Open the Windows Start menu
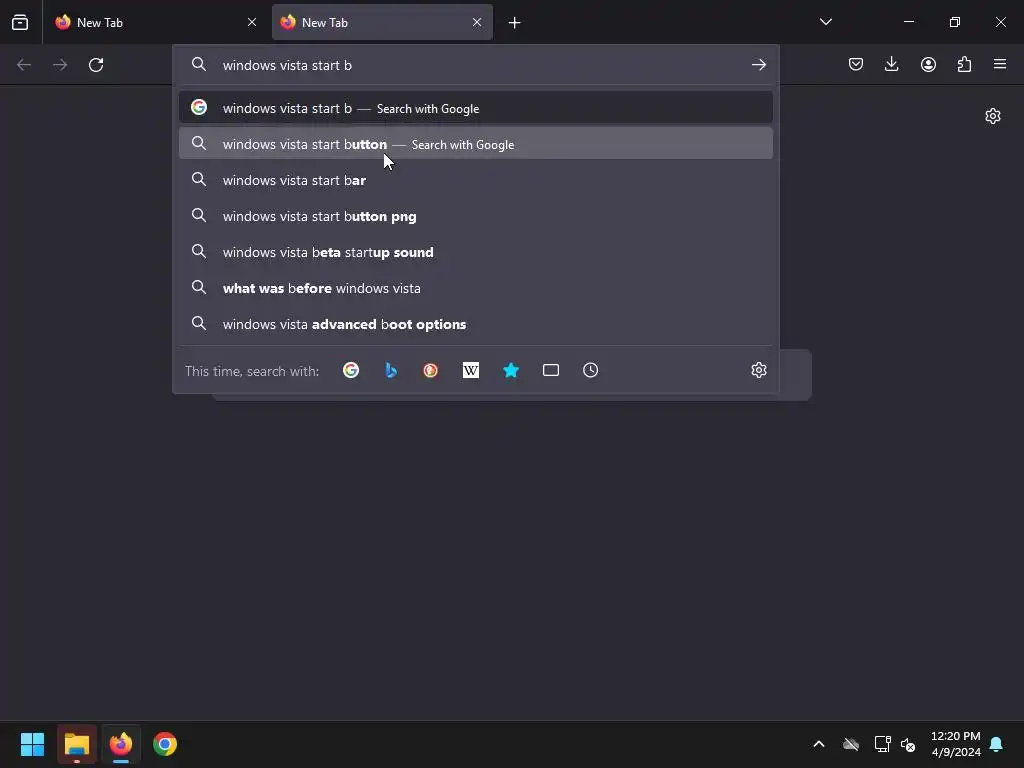This screenshot has width=1024, height=768. pyautogui.click(x=32, y=744)
